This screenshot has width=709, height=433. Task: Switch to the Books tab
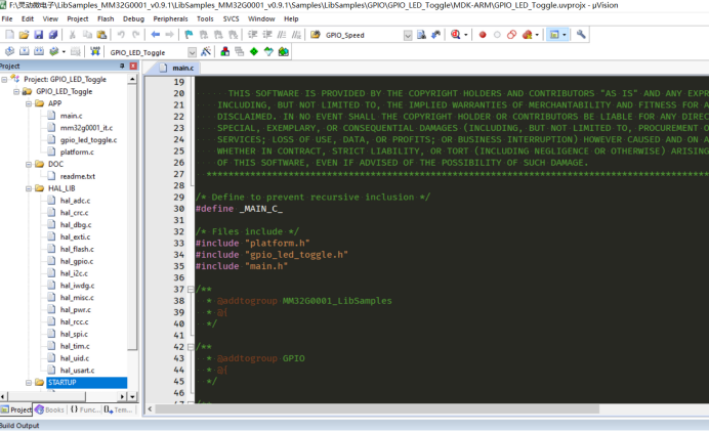point(50,410)
